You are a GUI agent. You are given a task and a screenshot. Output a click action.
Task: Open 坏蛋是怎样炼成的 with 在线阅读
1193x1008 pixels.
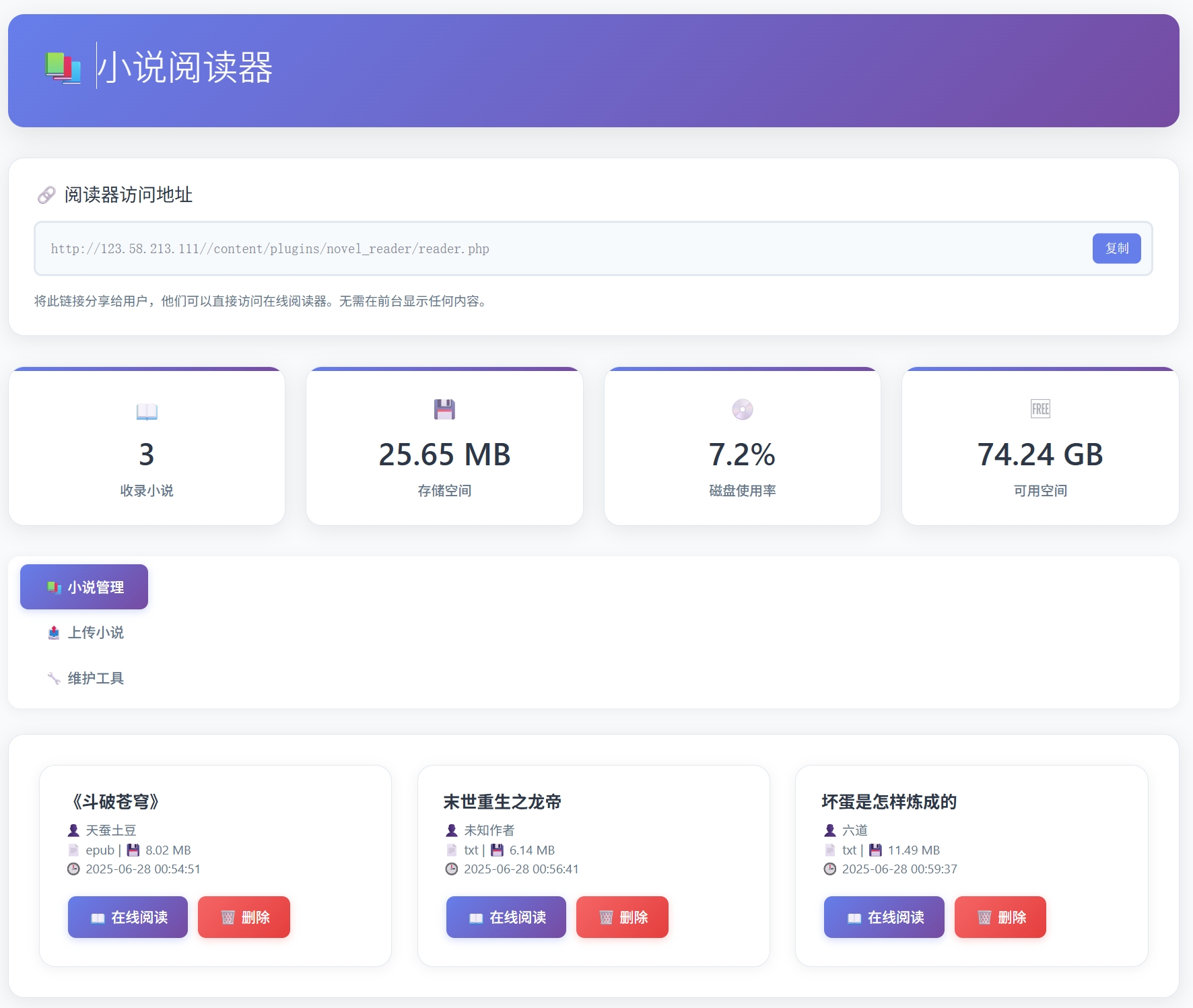pyautogui.click(x=884, y=917)
